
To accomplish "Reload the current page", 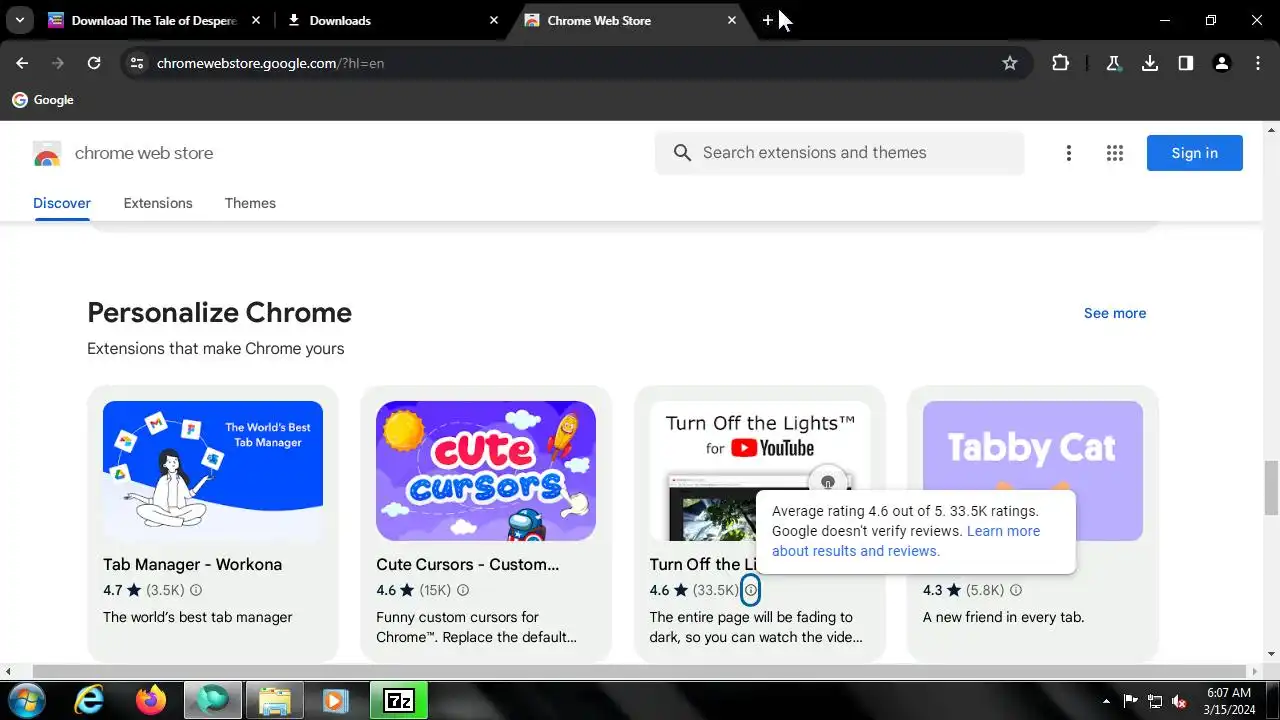I will point(94,63).
